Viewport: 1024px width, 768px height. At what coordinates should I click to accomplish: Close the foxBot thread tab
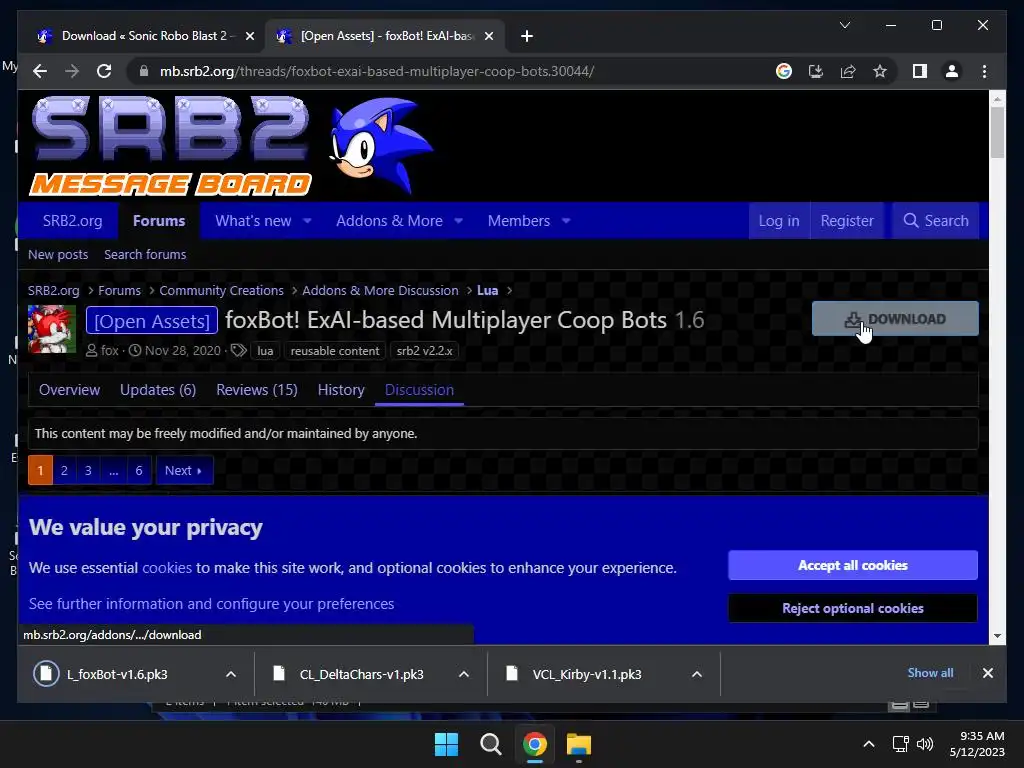488,36
